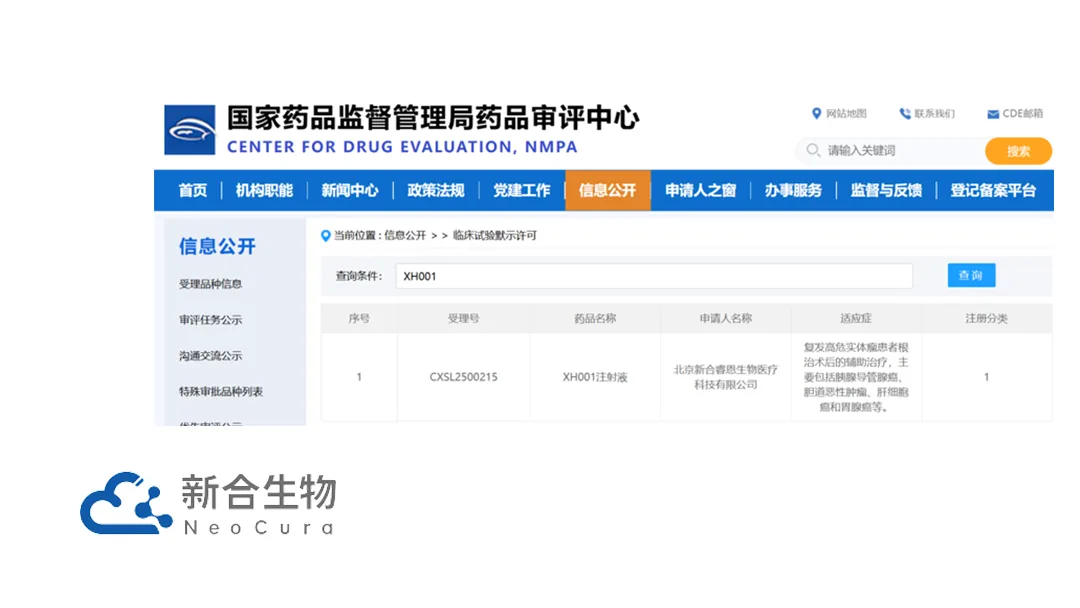Open the 信息公开 highlighted tab
1080x608 pixels.
pos(607,191)
